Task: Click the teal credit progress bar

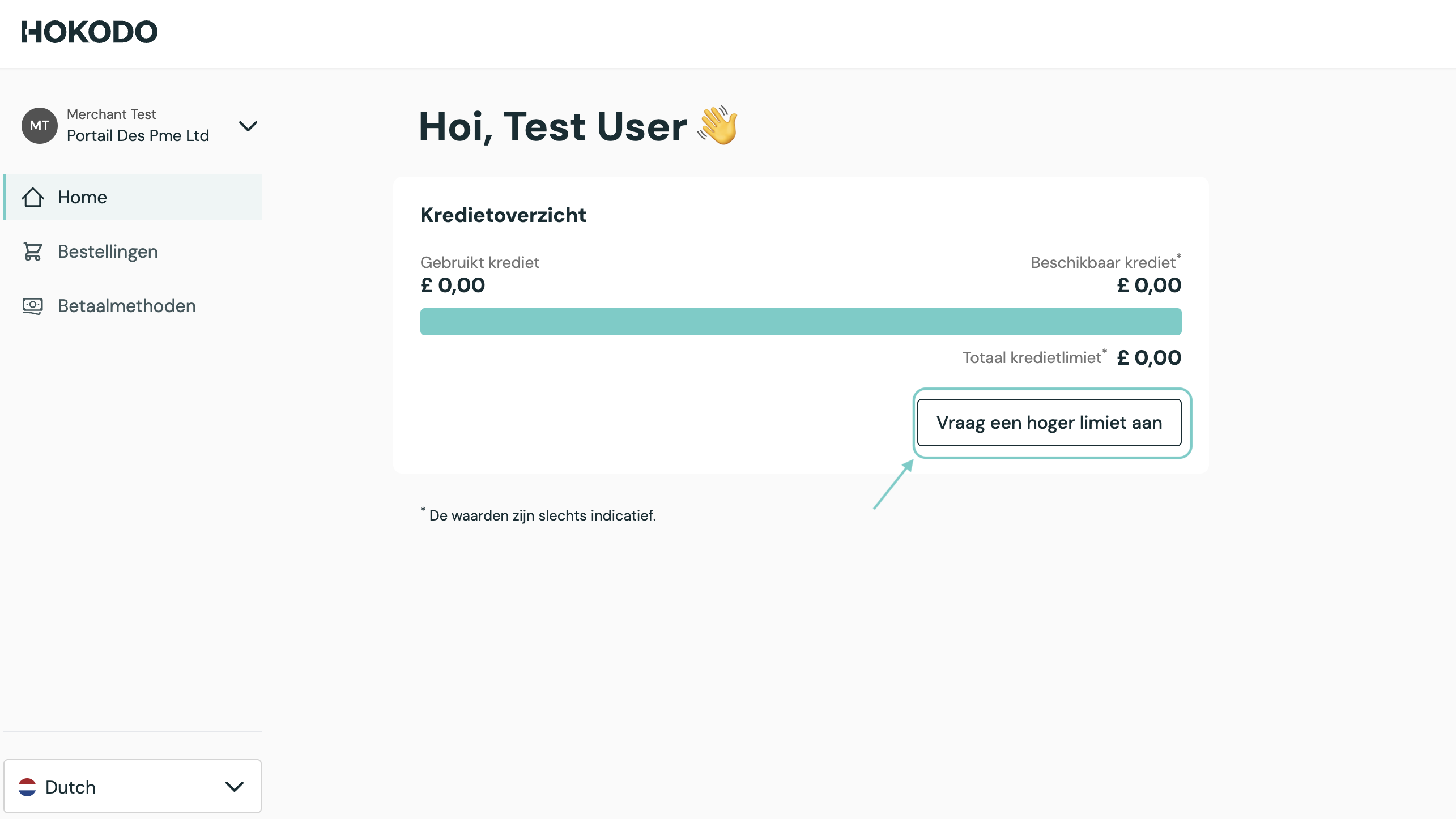Action: click(801, 322)
